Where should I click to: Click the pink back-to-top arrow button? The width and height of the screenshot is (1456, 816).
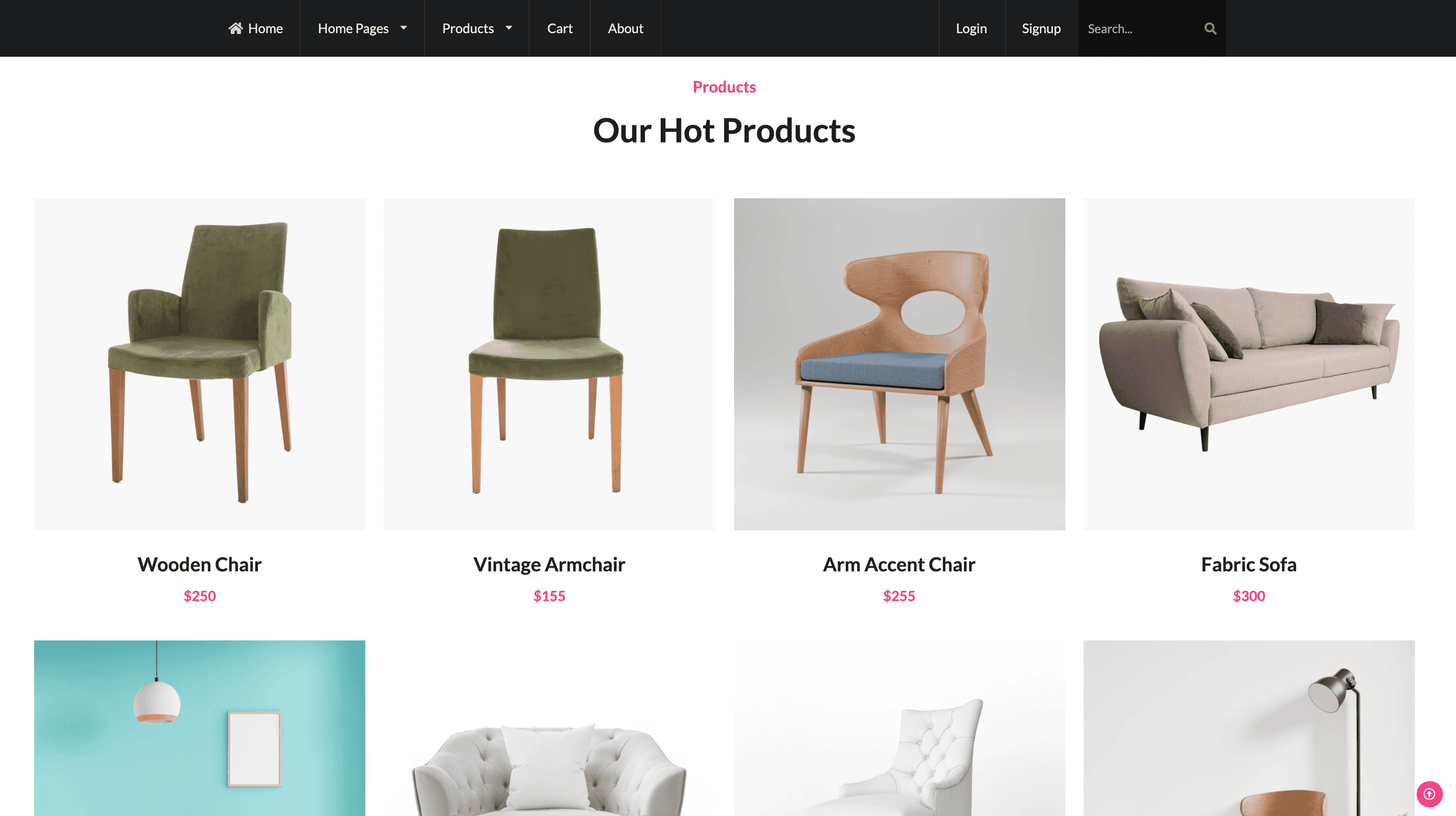[x=1429, y=794]
